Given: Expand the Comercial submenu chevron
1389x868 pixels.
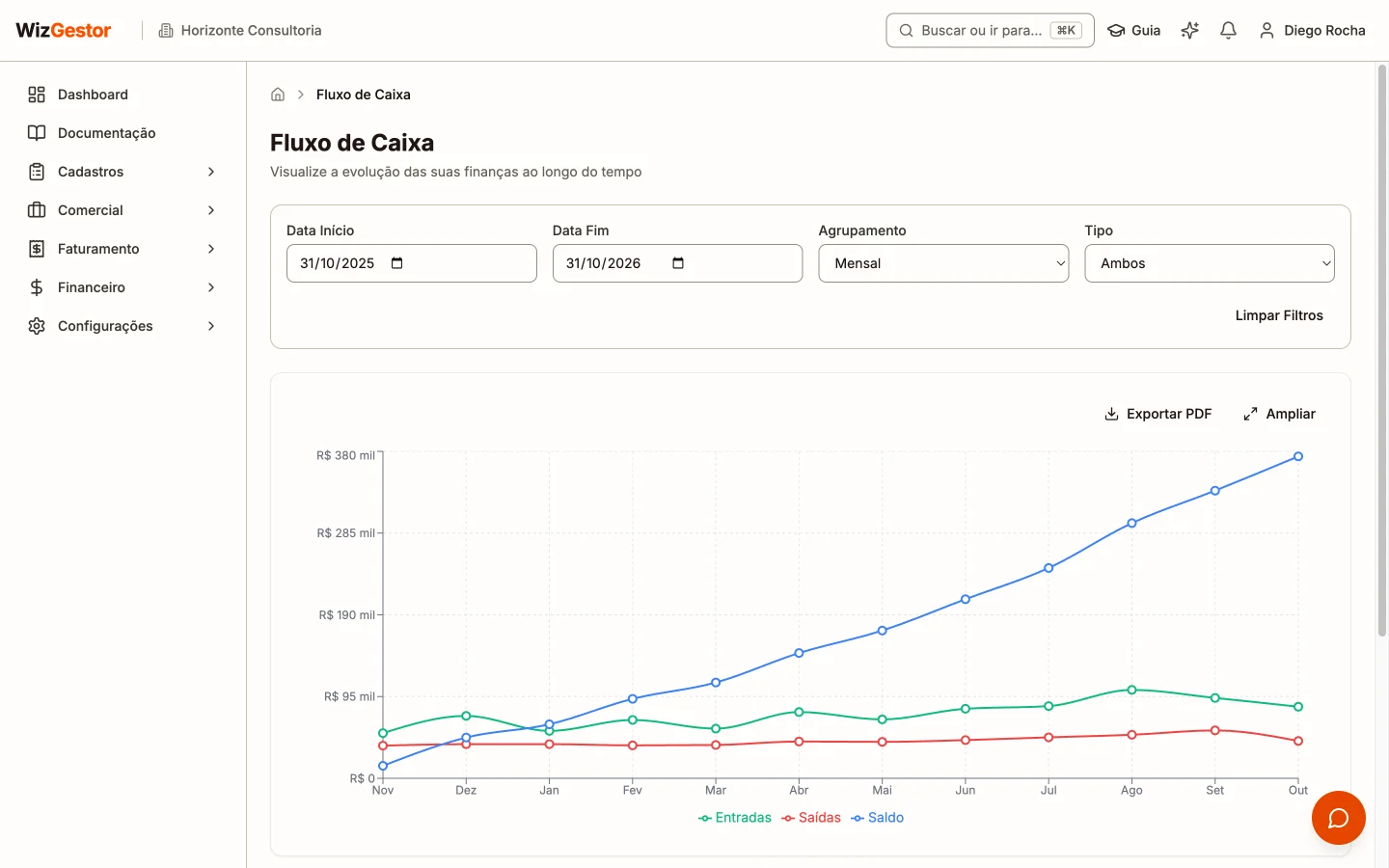Looking at the screenshot, I should pos(211,210).
